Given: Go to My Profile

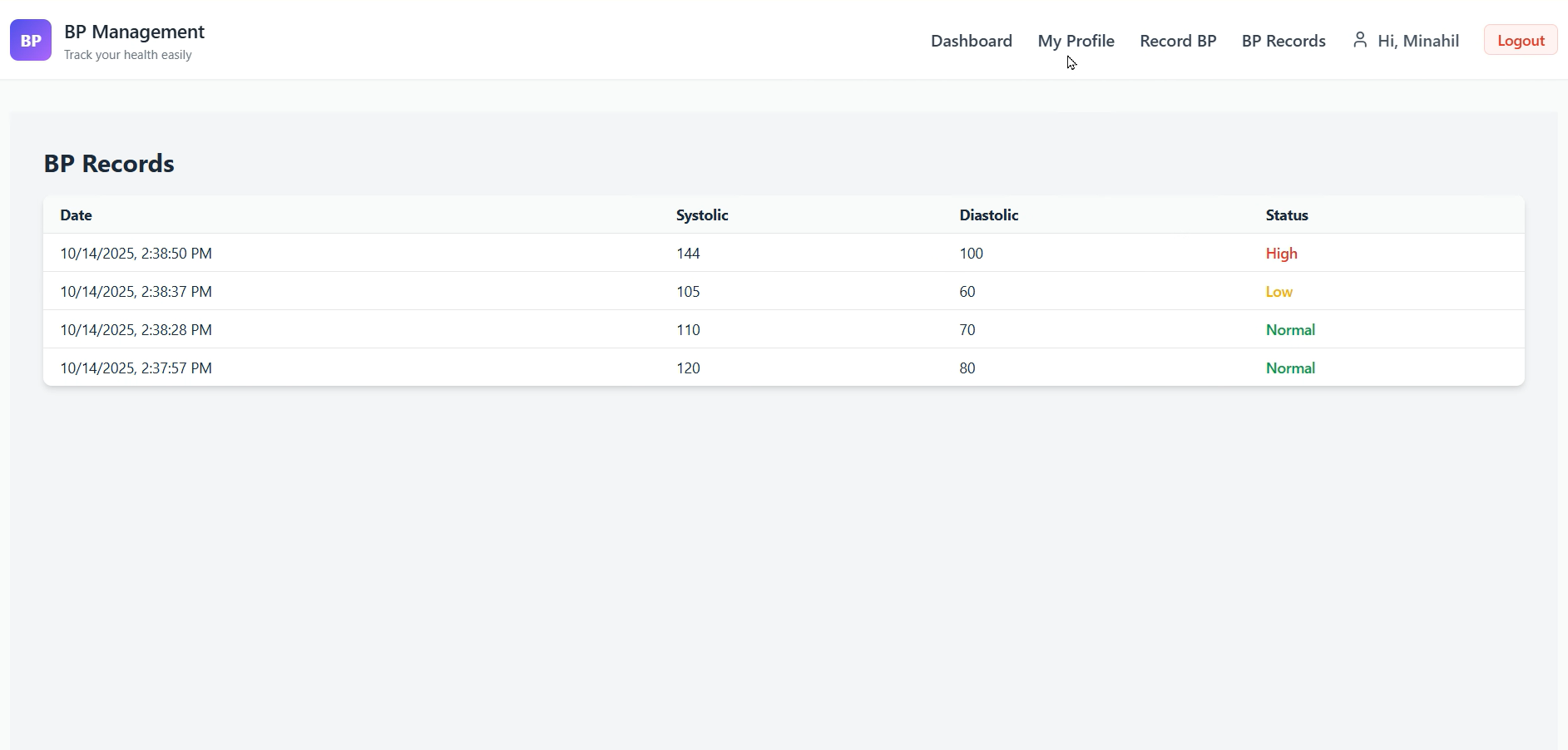Looking at the screenshot, I should click(1076, 41).
